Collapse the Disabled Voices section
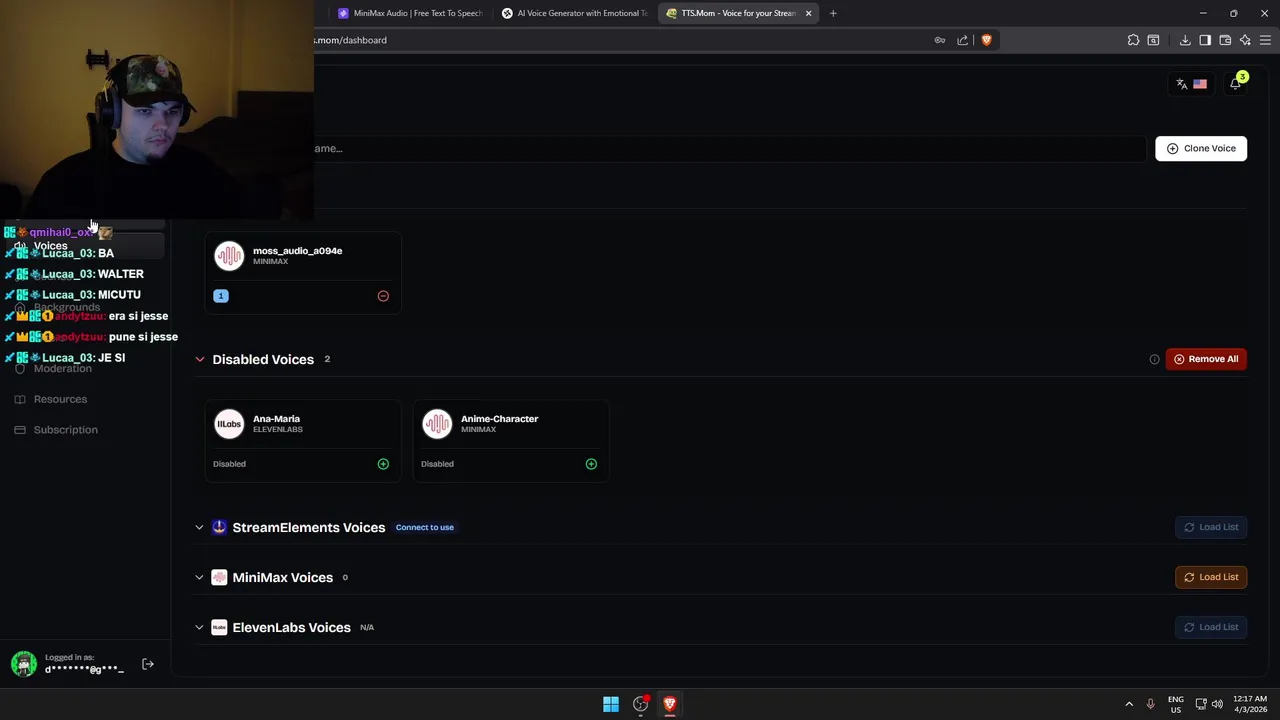Viewport: 1280px width, 720px height. pyautogui.click(x=199, y=359)
